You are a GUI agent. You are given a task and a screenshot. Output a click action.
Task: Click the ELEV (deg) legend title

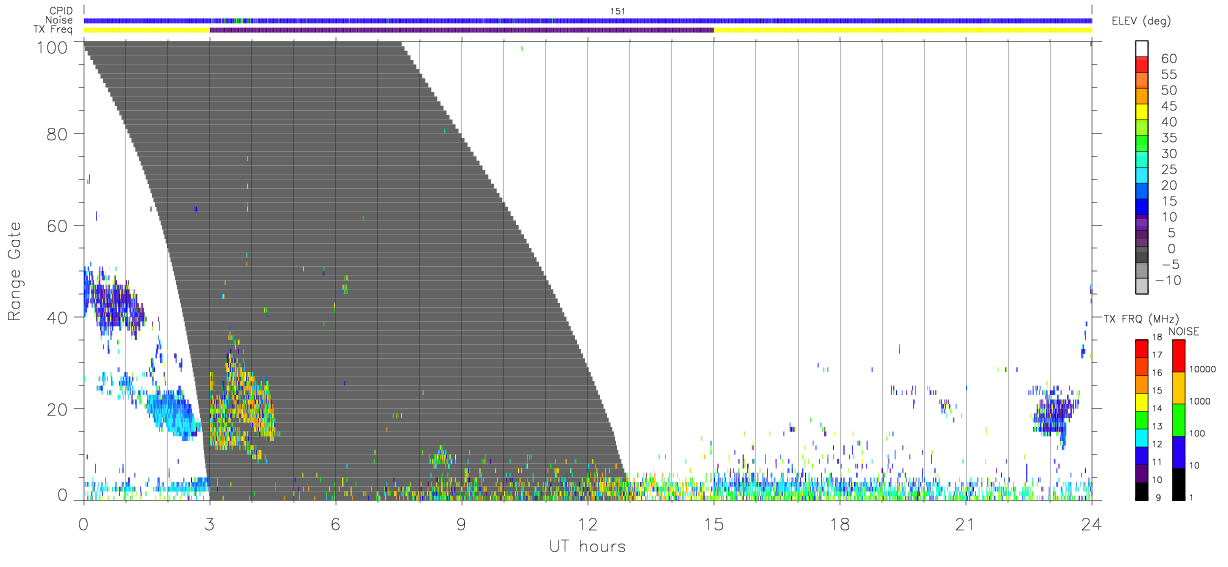click(1143, 21)
